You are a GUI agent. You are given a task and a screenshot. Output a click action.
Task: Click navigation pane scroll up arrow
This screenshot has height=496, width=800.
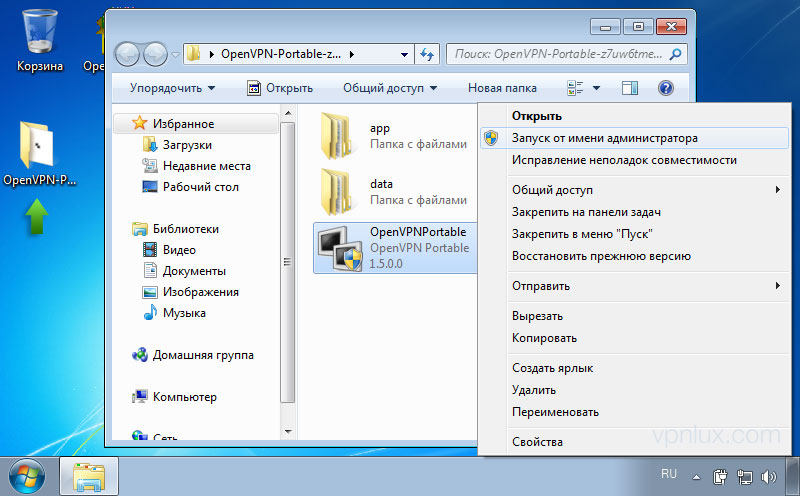tap(288, 113)
